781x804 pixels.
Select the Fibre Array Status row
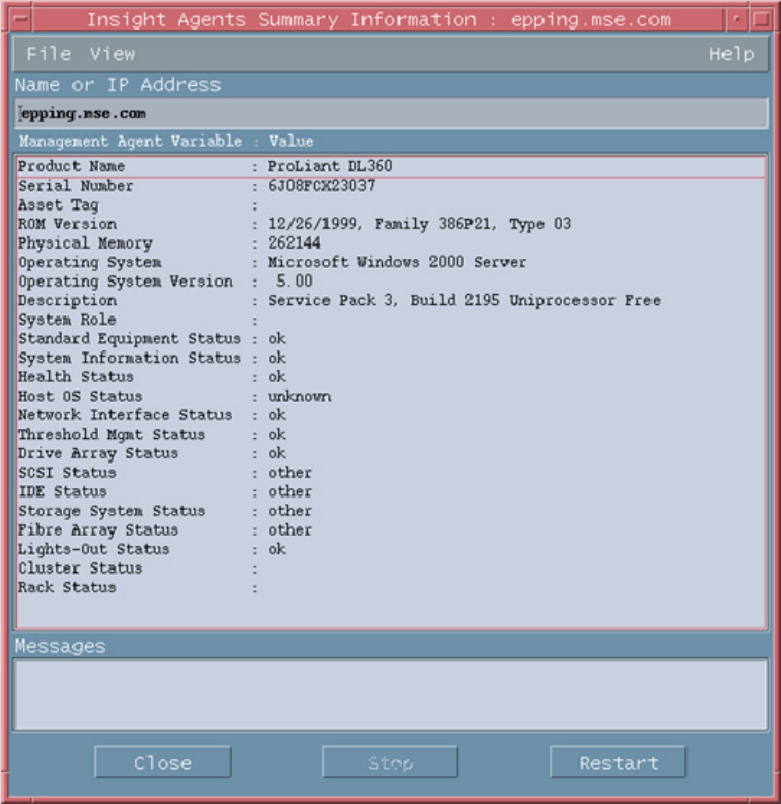pyautogui.click(x=391, y=530)
